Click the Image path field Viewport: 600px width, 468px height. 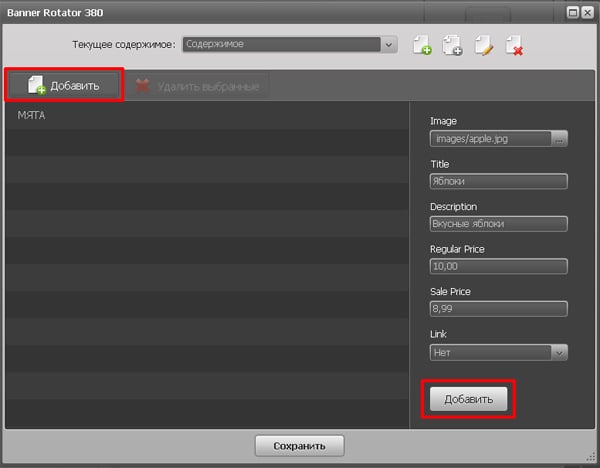click(x=489, y=139)
